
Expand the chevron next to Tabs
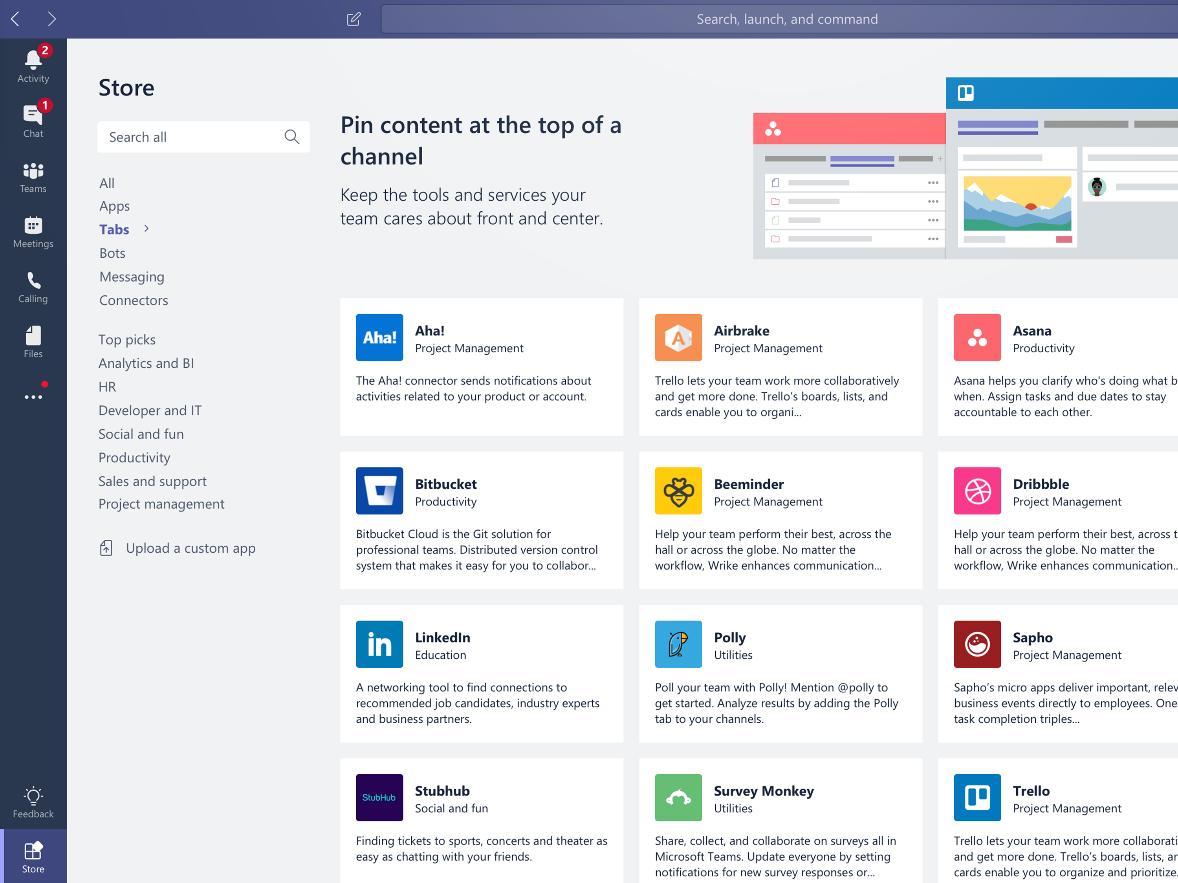(x=146, y=228)
